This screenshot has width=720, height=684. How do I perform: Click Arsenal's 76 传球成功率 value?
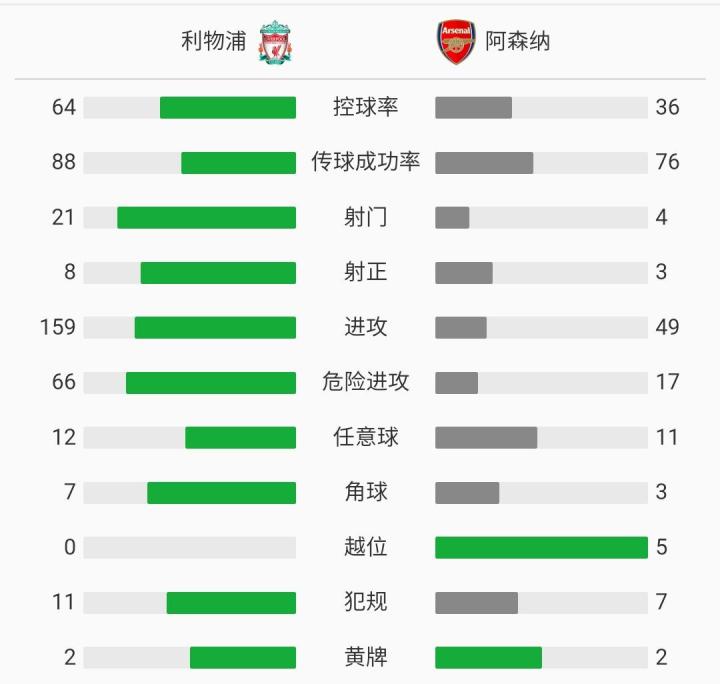(667, 162)
